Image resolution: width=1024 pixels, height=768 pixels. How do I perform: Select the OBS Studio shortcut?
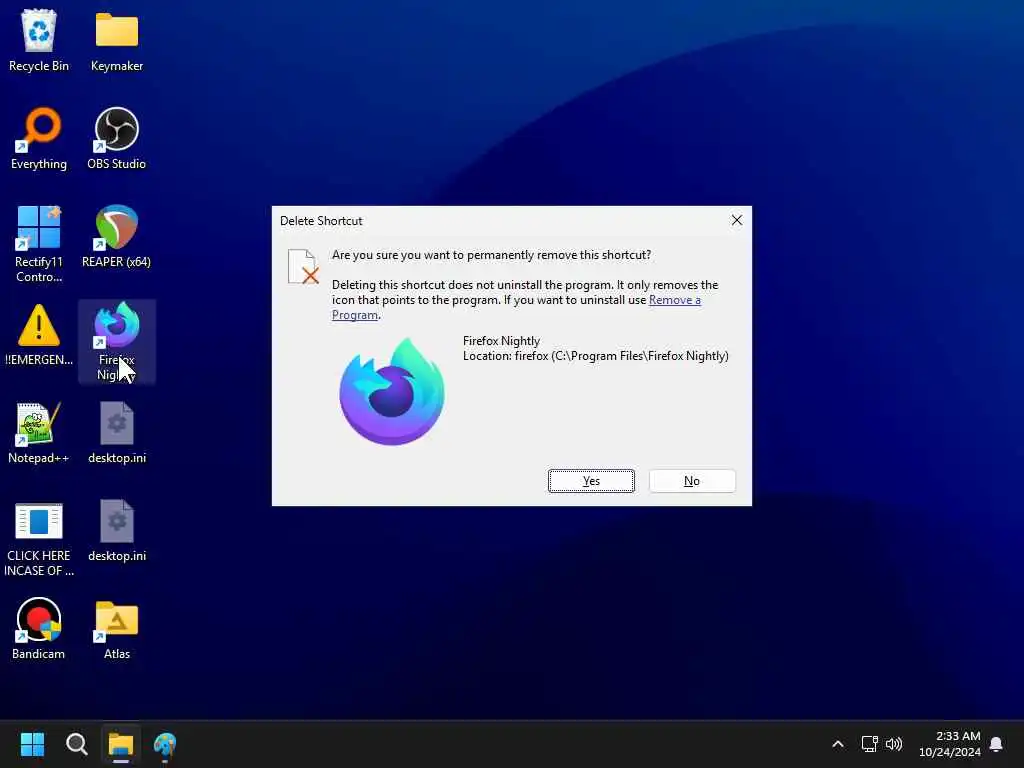[117, 138]
